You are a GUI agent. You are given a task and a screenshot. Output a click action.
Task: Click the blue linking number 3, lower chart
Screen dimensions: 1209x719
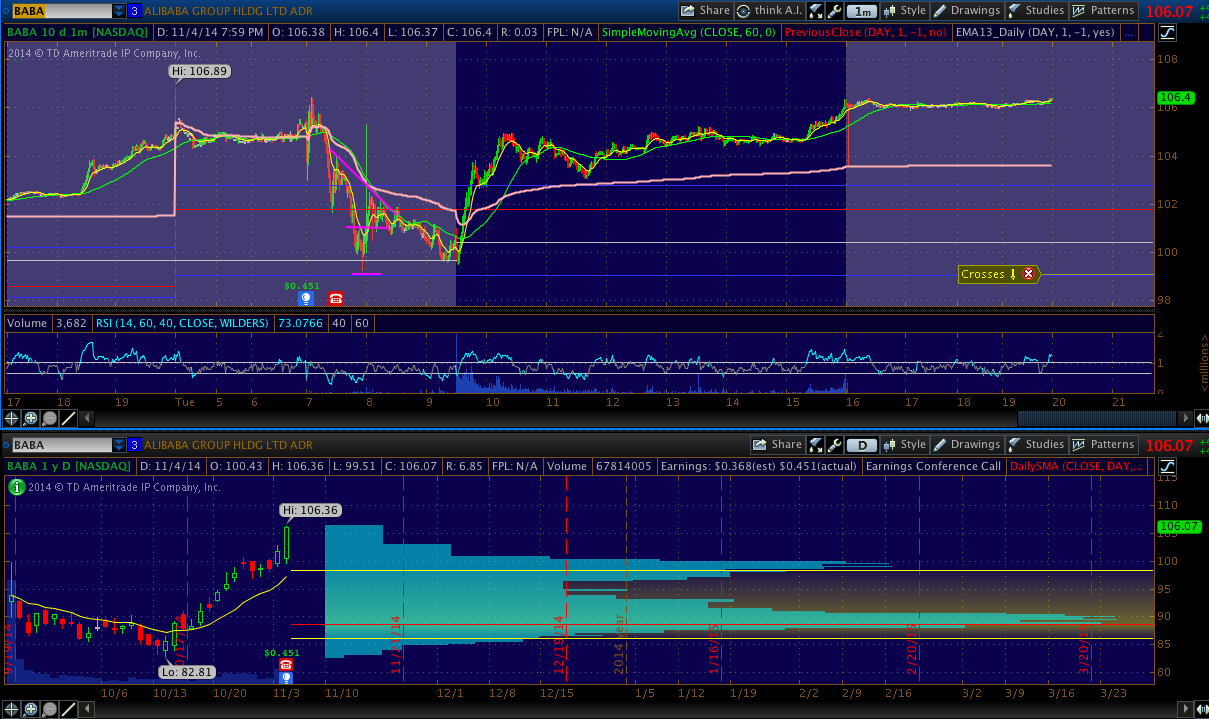click(x=134, y=445)
